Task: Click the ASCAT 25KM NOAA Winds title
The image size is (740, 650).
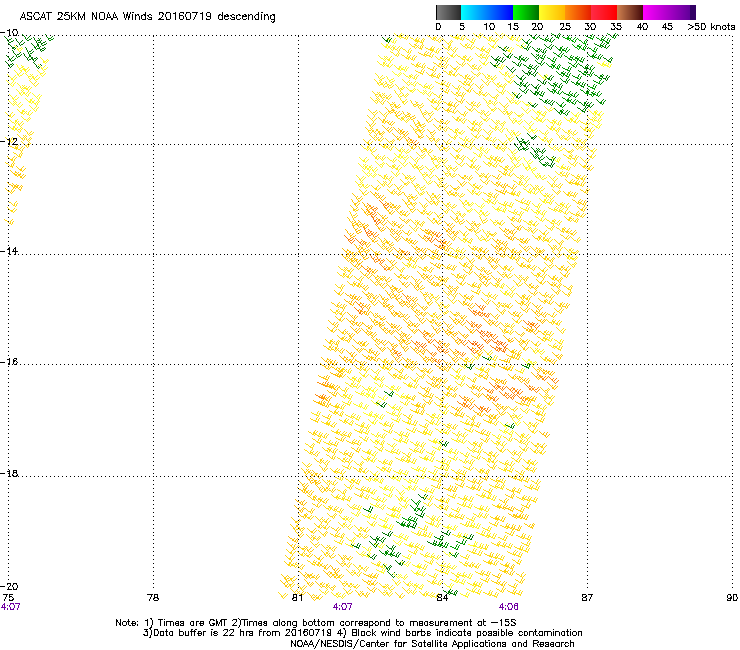Action: (147, 17)
